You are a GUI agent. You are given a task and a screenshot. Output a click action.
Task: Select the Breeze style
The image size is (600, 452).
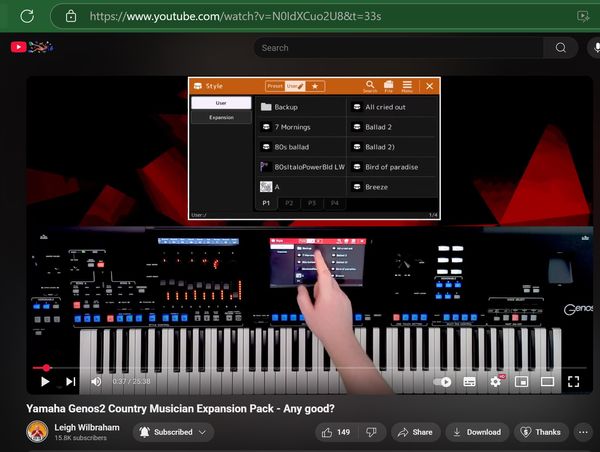point(393,187)
